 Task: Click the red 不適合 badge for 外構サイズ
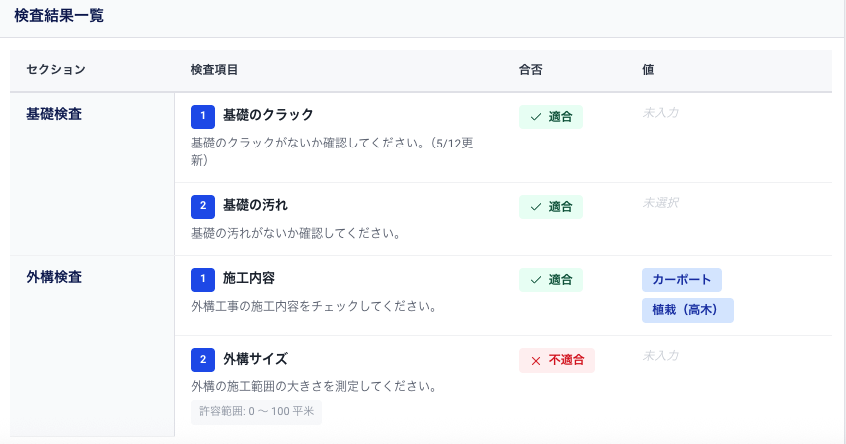(556, 360)
